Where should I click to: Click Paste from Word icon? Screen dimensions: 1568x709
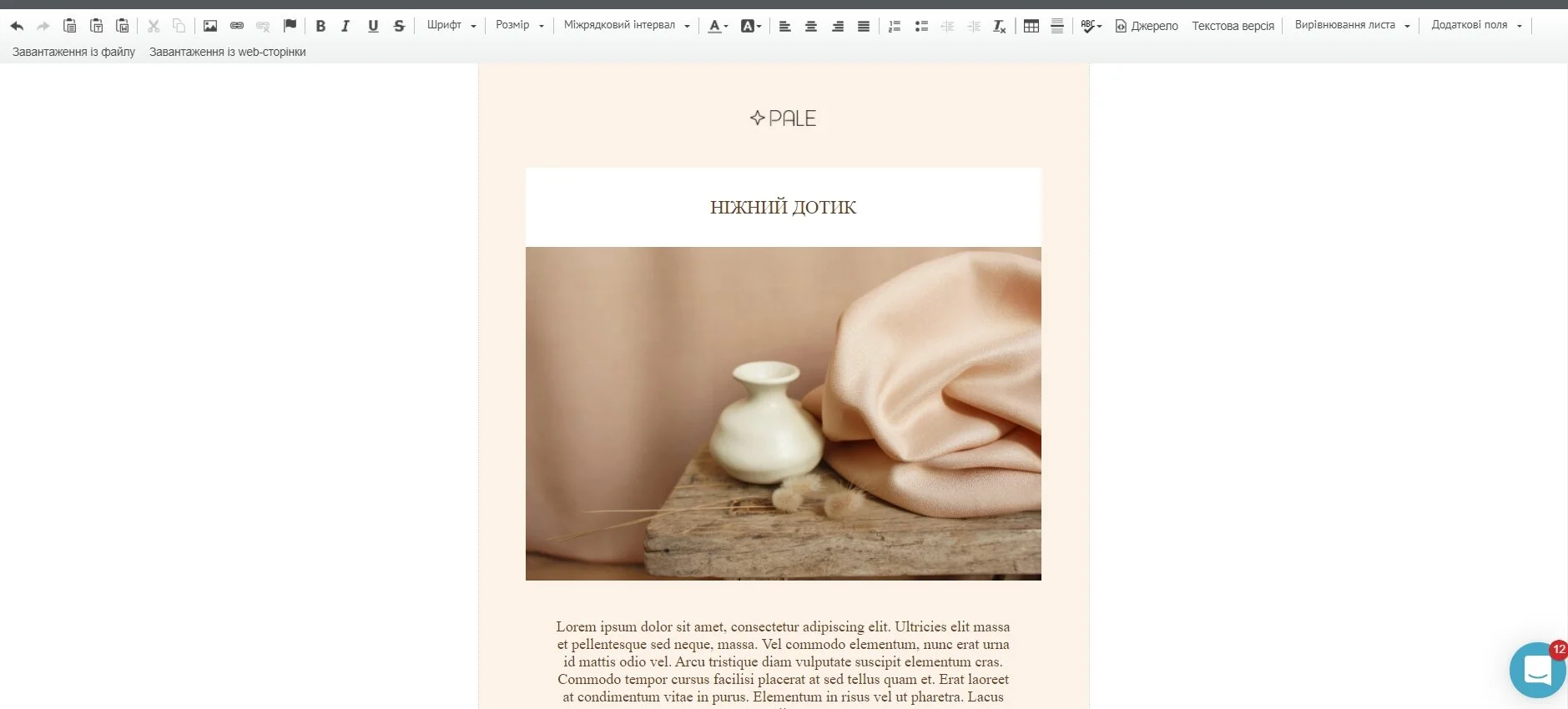point(123,26)
